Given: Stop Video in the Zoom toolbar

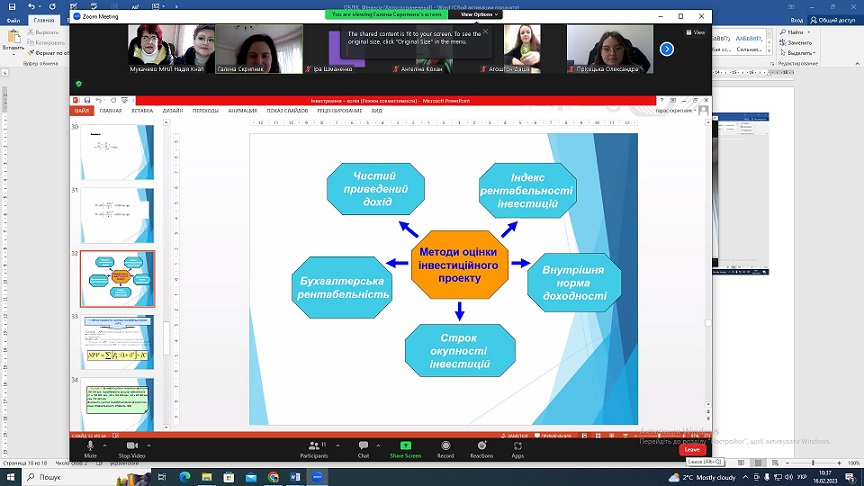Looking at the screenshot, I should (x=132, y=449).
